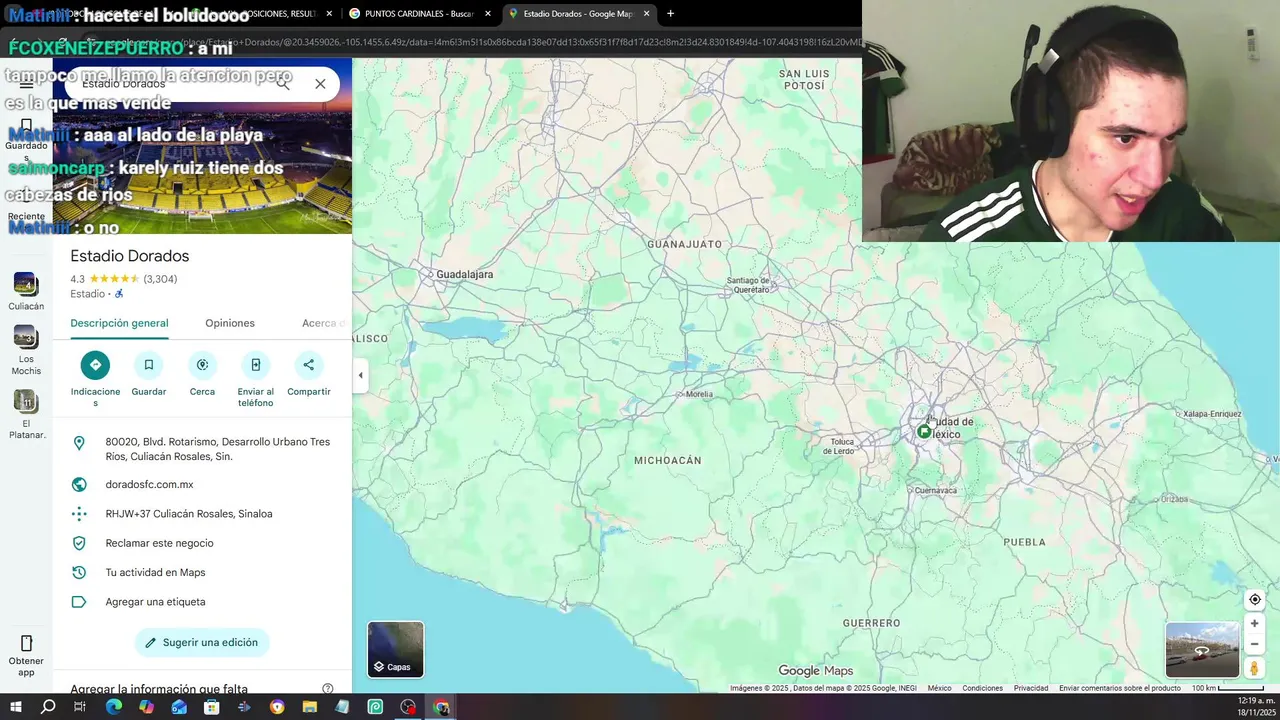Open the Street View preview thumbnail

pyautogui.click(x=1202, y=650)
